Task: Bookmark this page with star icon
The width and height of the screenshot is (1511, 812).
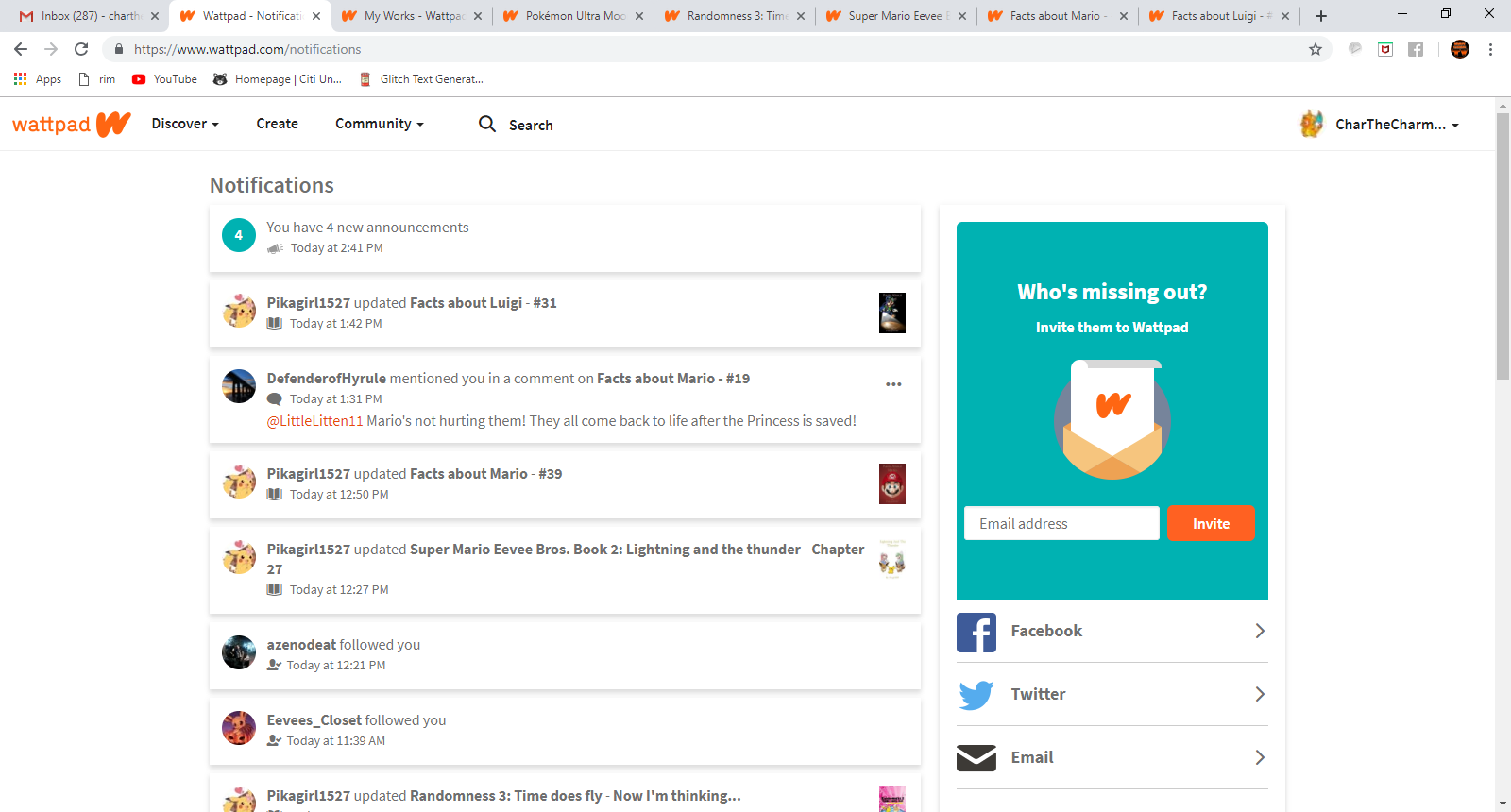Action: click(1316, 49)
